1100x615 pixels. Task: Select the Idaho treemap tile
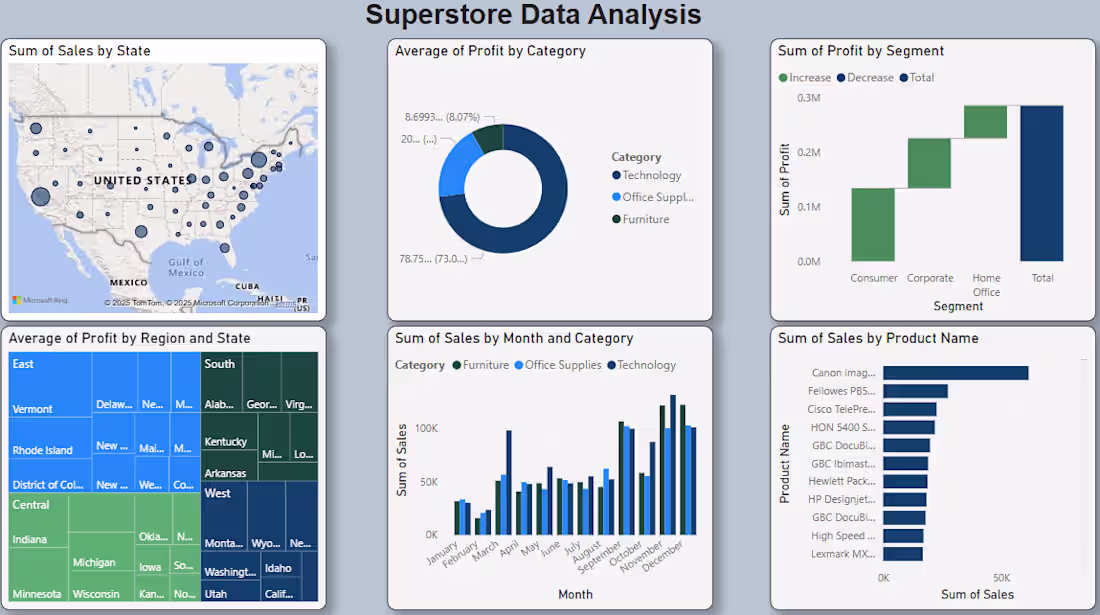(281, 565)
